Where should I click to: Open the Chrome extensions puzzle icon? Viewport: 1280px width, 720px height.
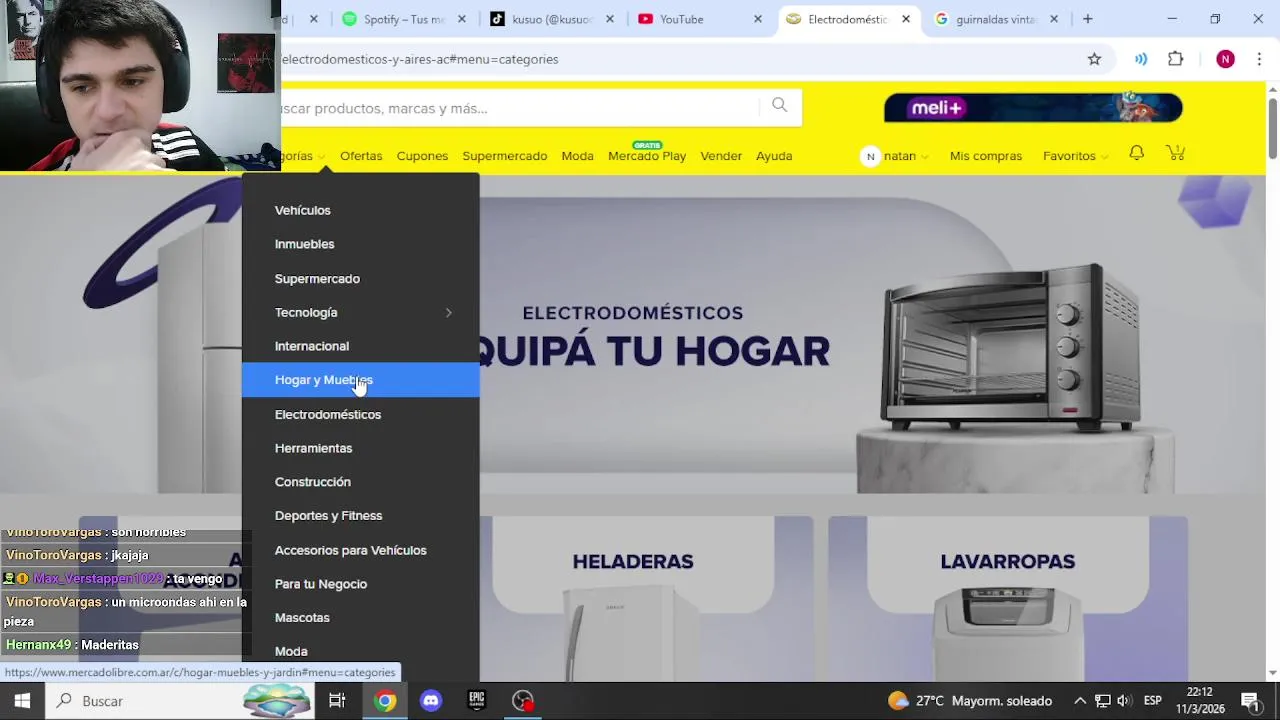[1176, 59]
